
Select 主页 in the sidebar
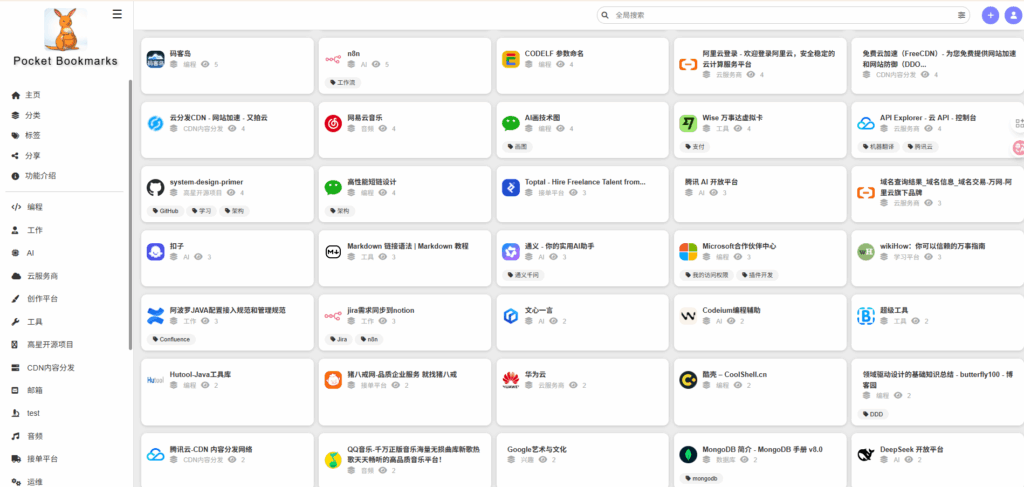pos(33,95)
